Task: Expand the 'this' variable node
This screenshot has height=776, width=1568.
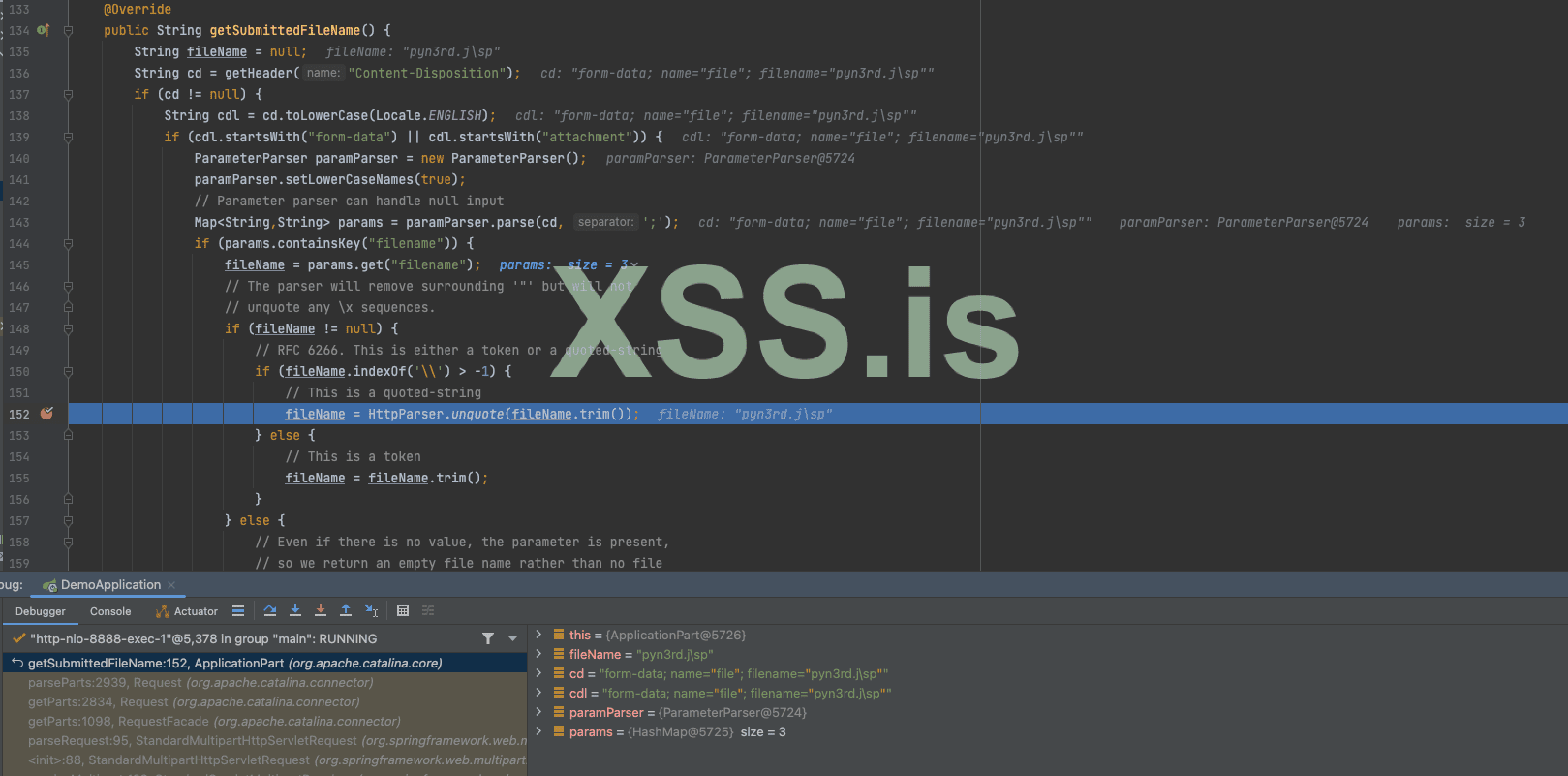Action: [x=539, y=635]
